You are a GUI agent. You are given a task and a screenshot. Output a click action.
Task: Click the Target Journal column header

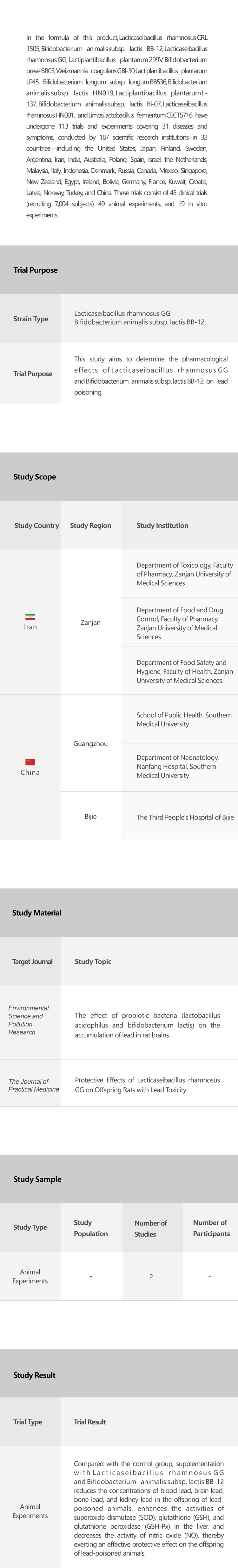(x=32, y=961)
